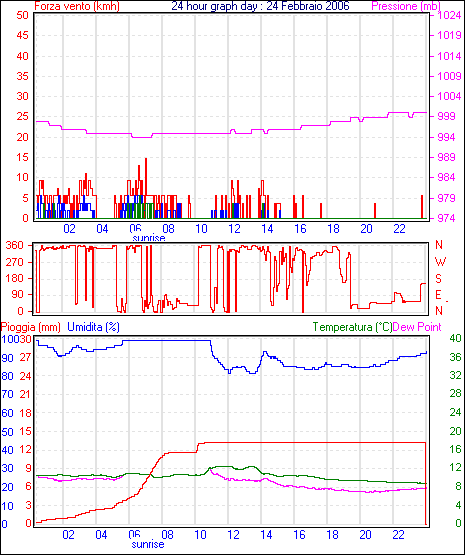Click the 'Forza vento (kmh)' axis title
The width and height of the screenshot is (465, 556).
(x=77, y=6)
